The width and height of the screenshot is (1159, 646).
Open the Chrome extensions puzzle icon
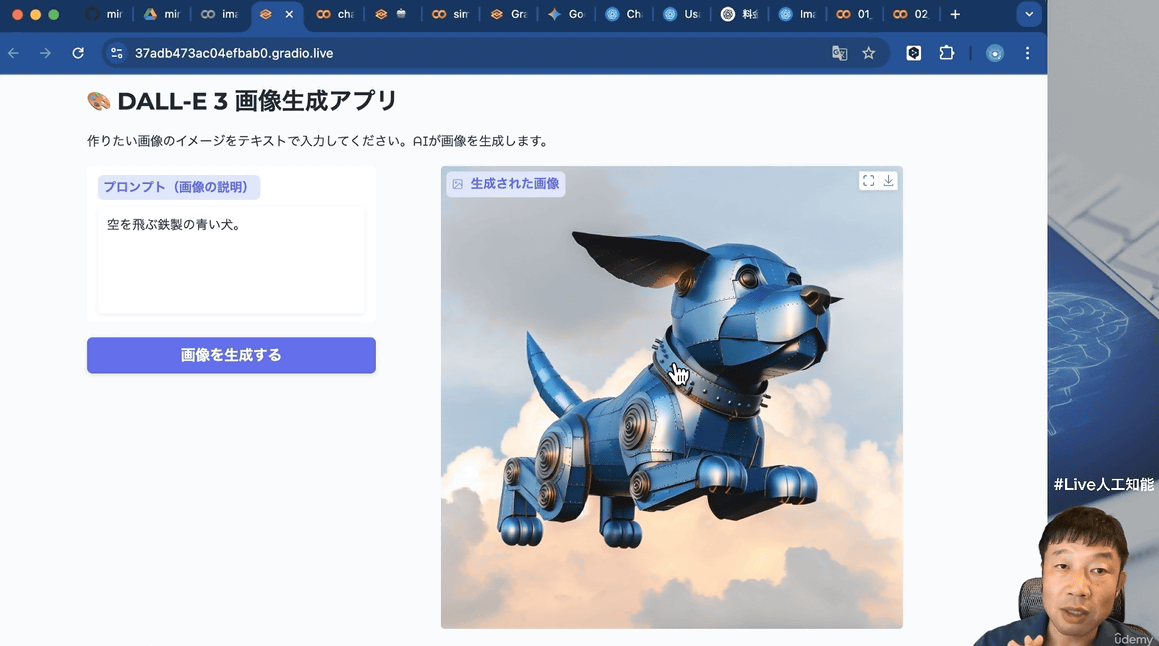coord(946,53)
